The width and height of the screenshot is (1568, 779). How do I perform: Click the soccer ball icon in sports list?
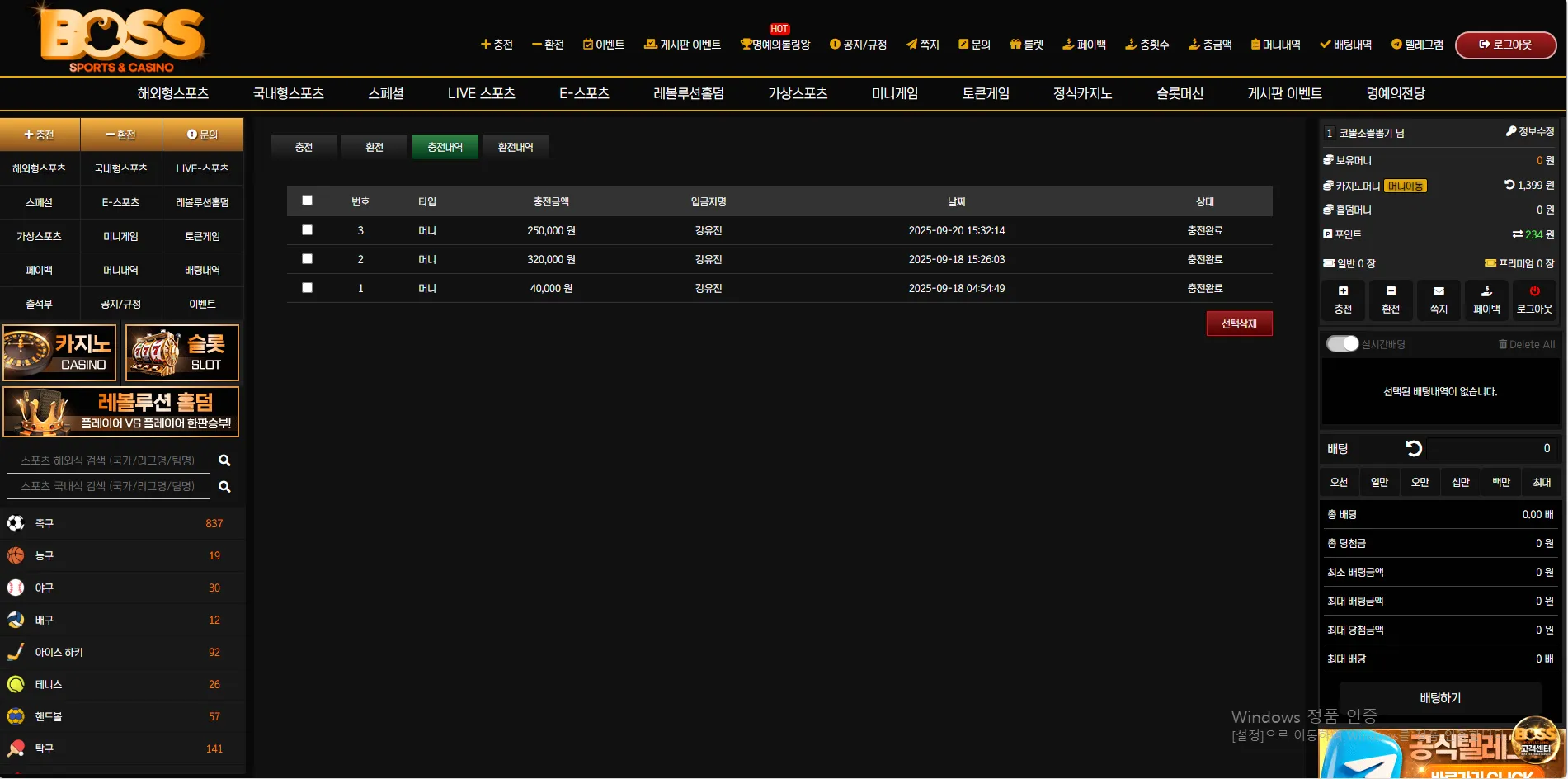coord(16,523)
